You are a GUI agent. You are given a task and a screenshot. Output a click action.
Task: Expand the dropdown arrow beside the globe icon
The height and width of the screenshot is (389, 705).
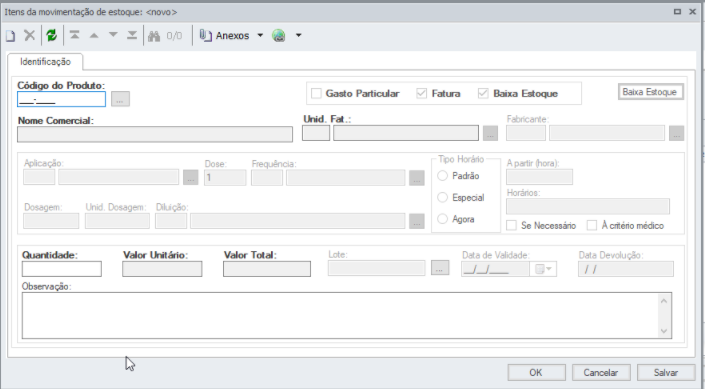298,36
